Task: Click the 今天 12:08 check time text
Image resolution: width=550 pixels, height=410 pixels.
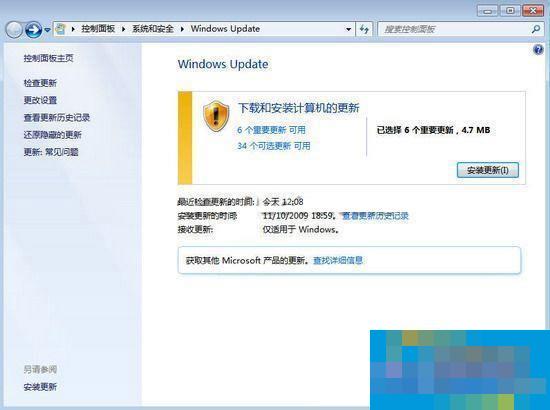Action: point(283,202)
